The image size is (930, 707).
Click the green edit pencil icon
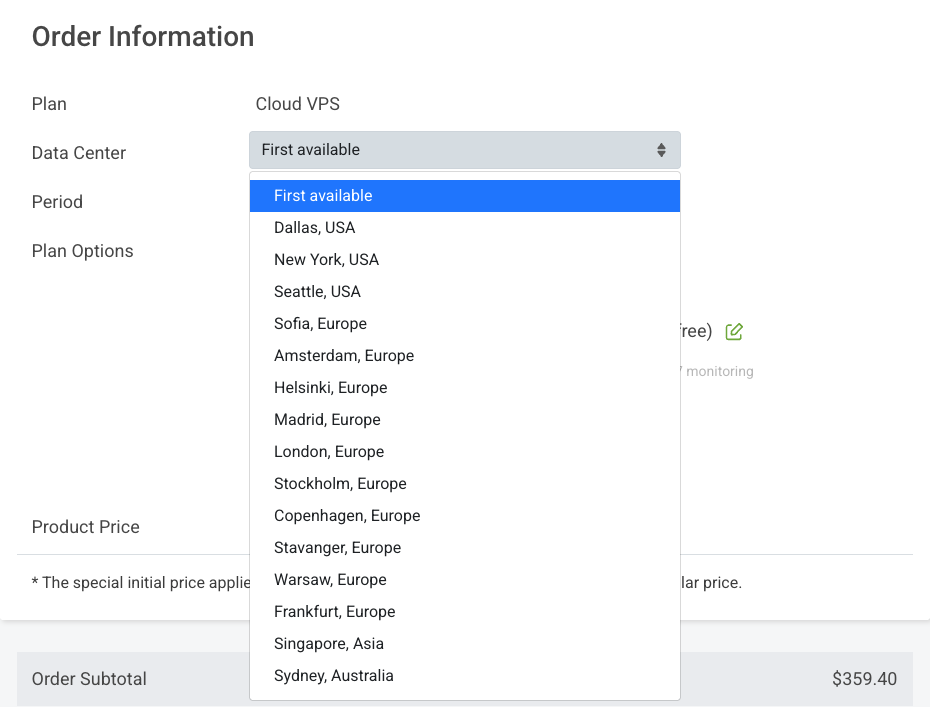point(734,332)
